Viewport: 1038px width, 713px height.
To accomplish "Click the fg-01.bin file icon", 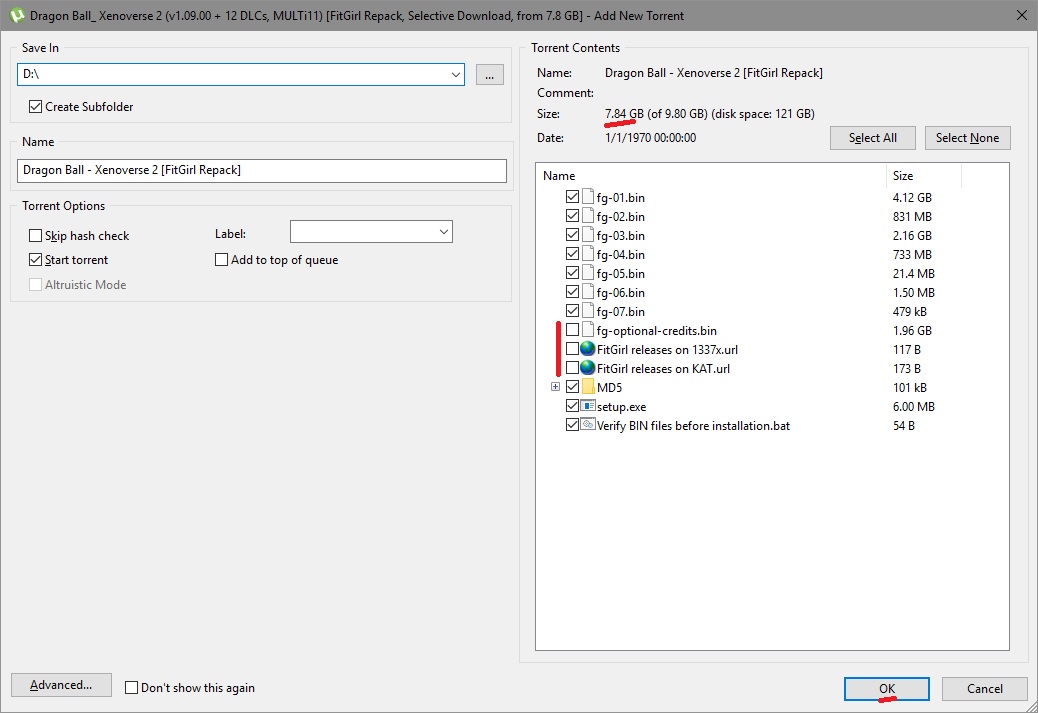I will [588, 197].
